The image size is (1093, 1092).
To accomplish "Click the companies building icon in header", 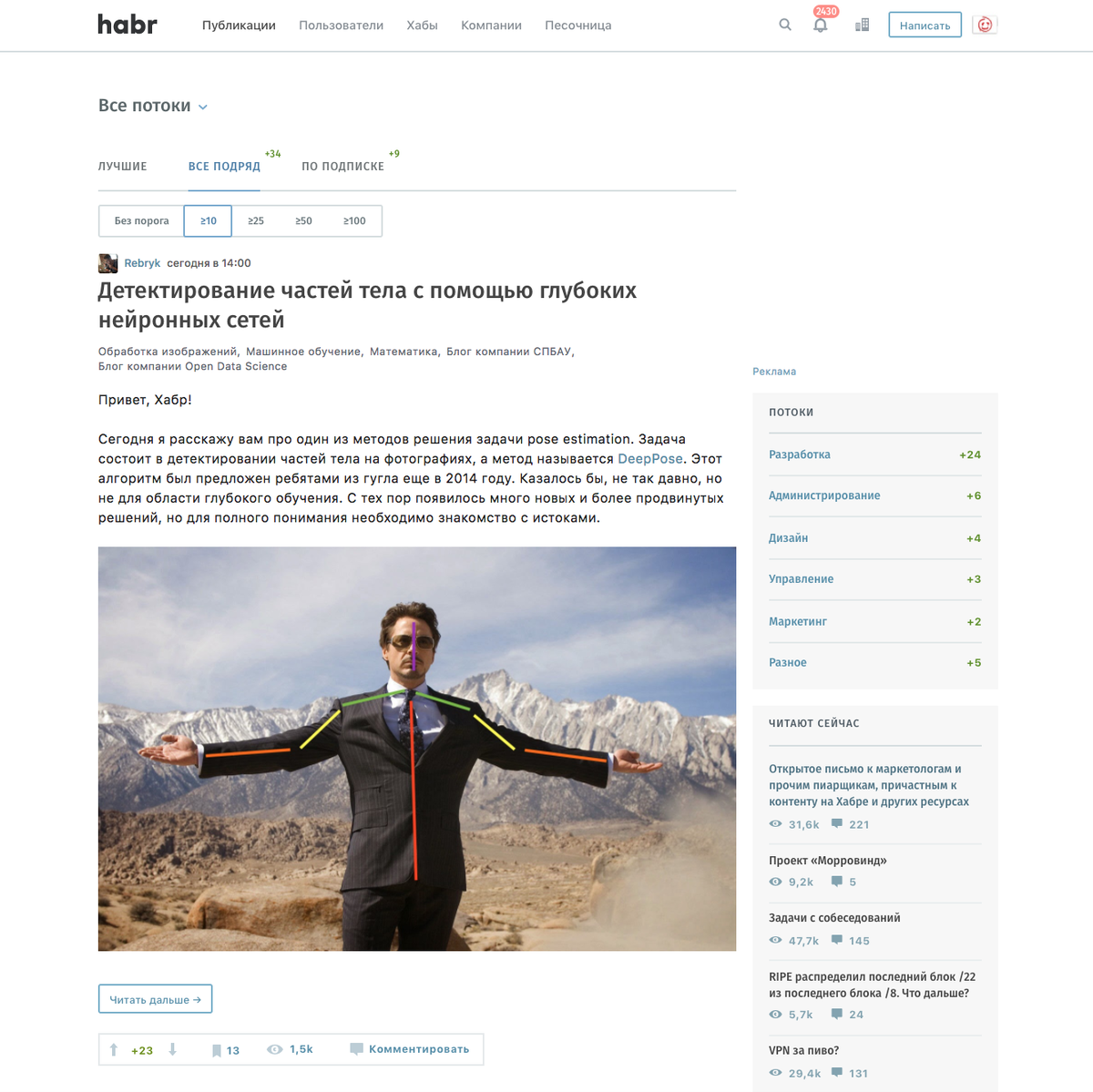I will tap(862, 26).
